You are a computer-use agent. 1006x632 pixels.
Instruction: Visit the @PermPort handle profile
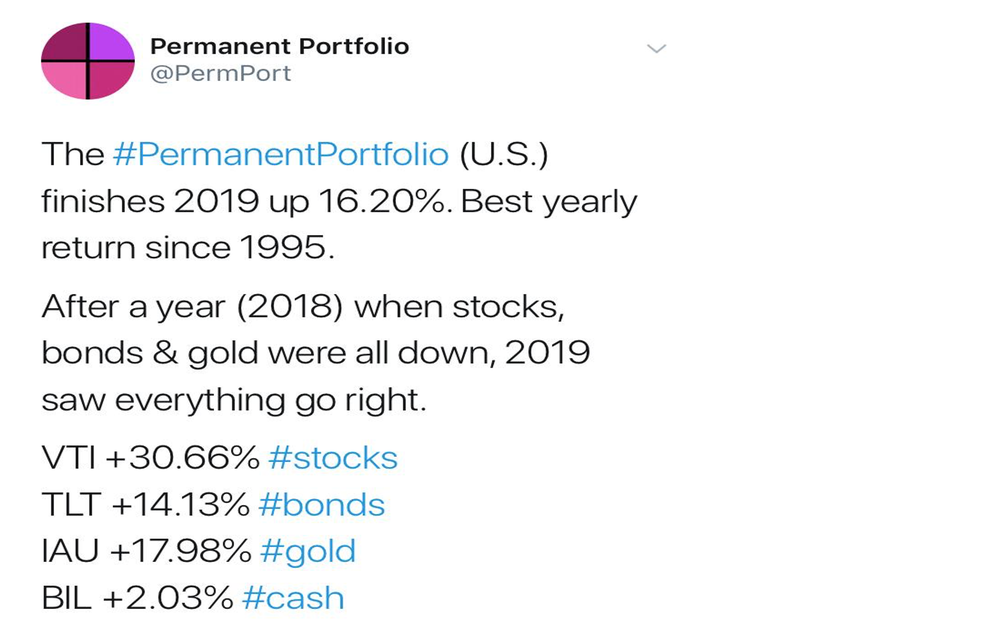pyautogui.click(x=220, y=74)
